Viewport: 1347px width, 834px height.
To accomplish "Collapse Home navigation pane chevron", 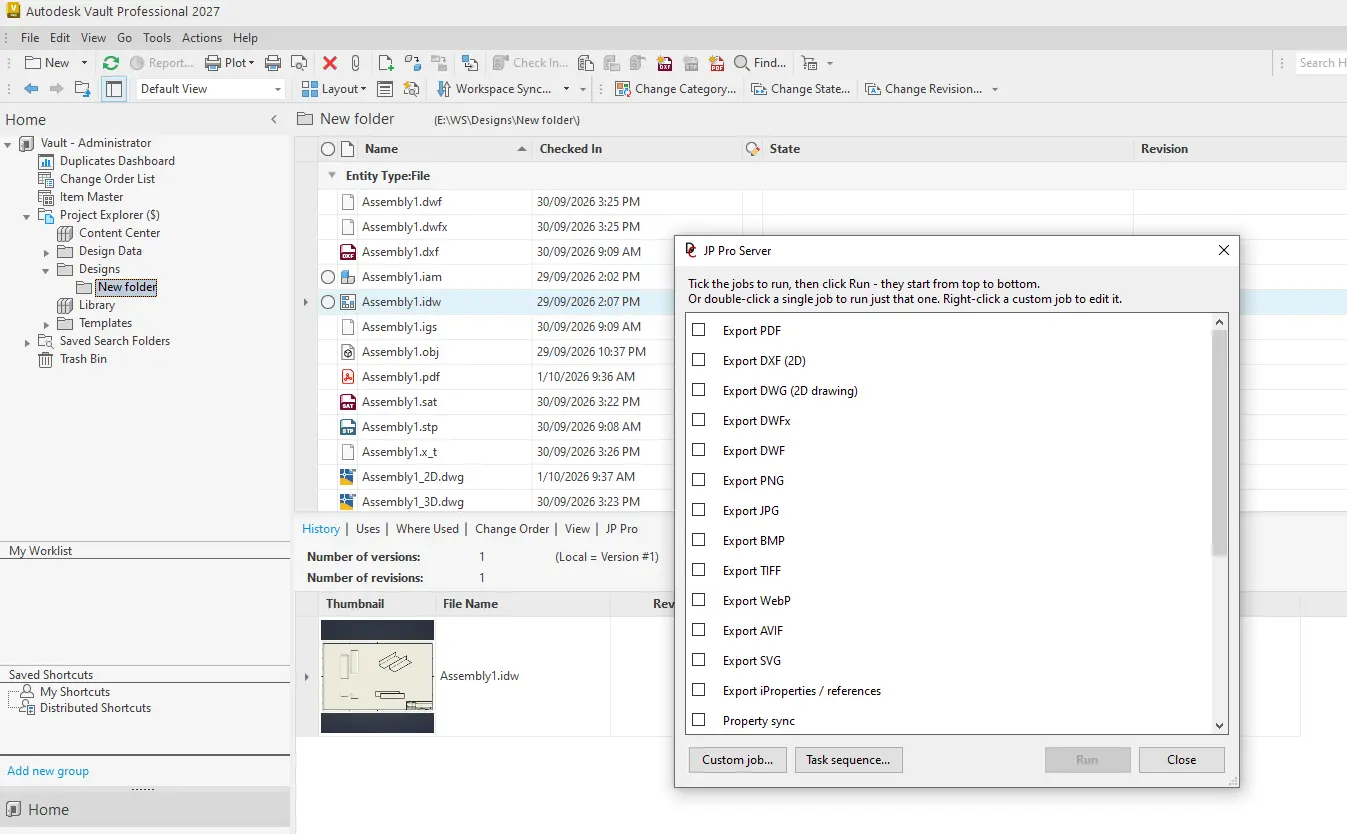I will [275, 120].
